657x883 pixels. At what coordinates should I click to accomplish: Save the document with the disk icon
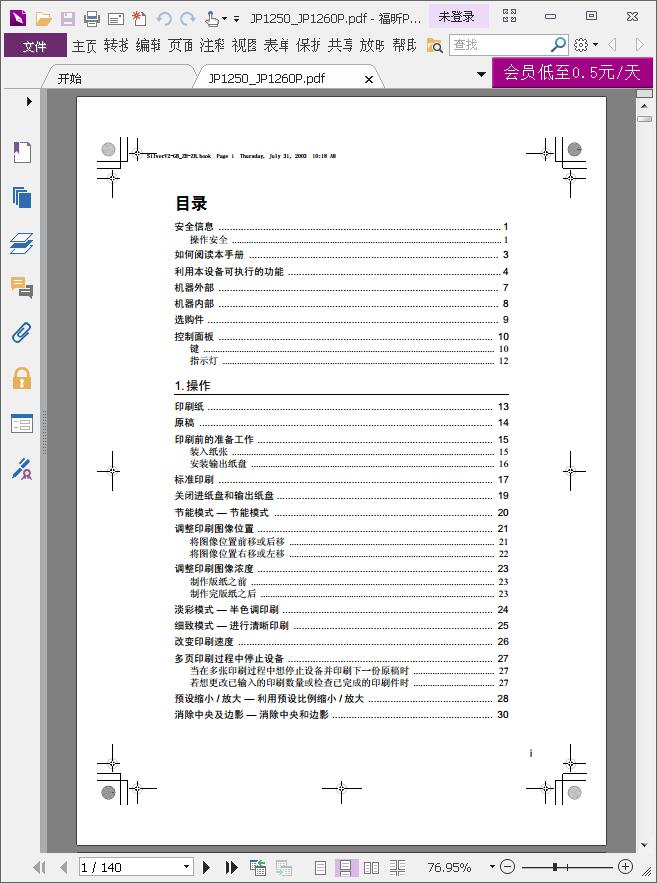pos(68,19)
